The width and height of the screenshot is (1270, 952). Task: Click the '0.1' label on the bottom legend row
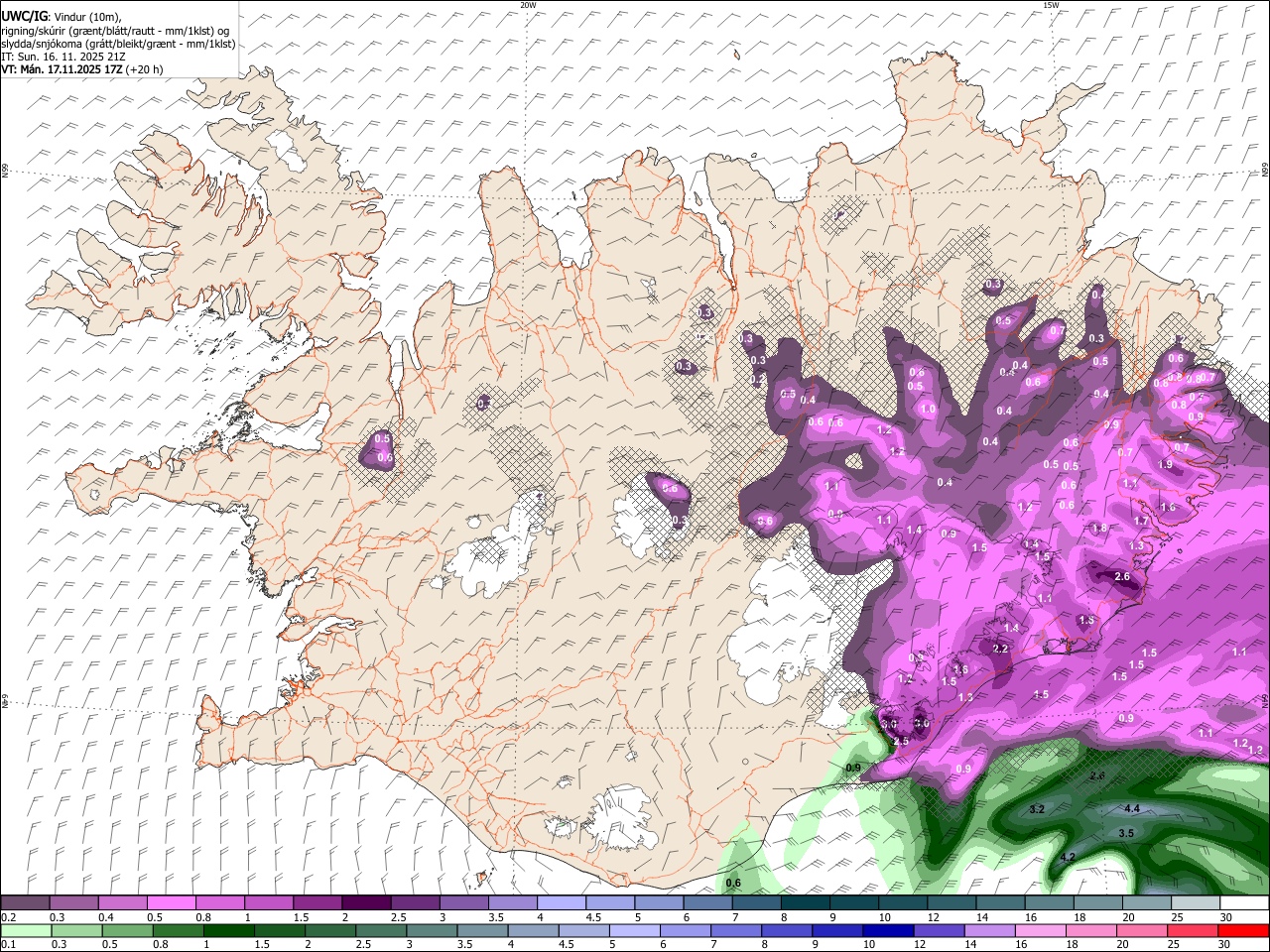tap(9, 944)
